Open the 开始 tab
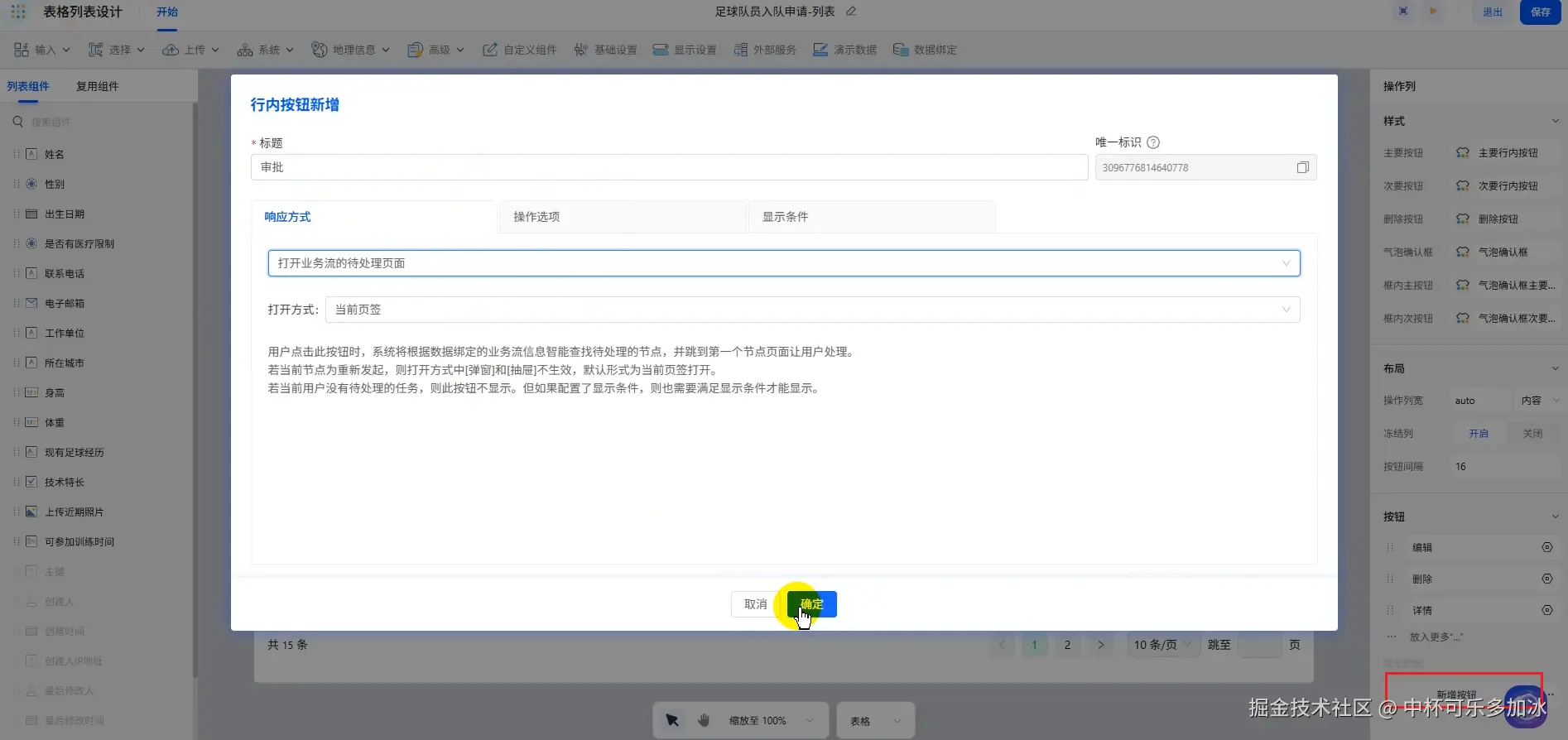Viewport: 1568px width, 740px height. [167, 12]
